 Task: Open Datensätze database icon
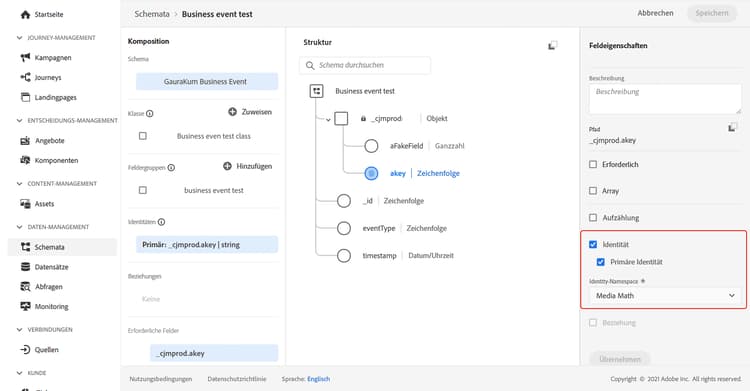(x=25, y=267)
